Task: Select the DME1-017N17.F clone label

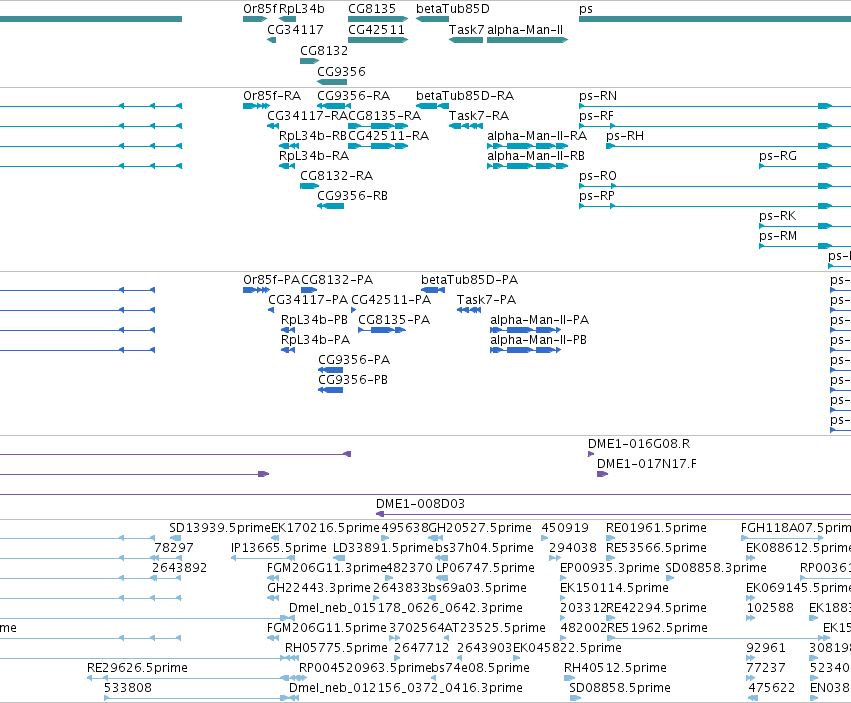Action: 647,464
